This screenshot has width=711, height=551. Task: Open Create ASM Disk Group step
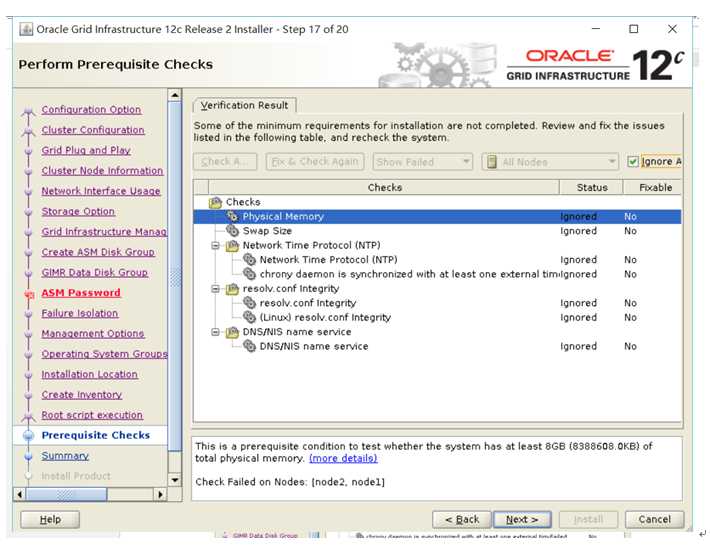[x=98, y=252]
